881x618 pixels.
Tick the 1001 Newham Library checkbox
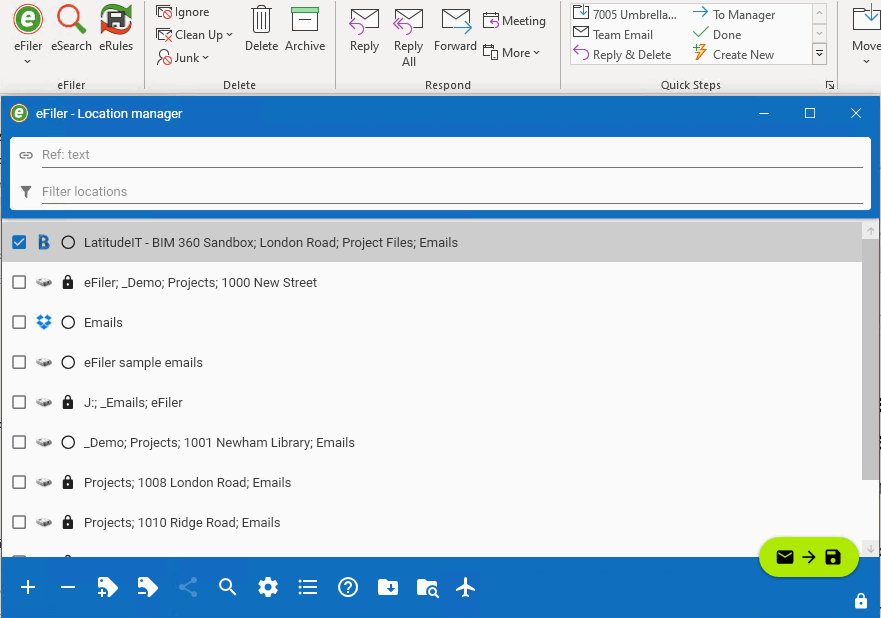pos(19,442)
